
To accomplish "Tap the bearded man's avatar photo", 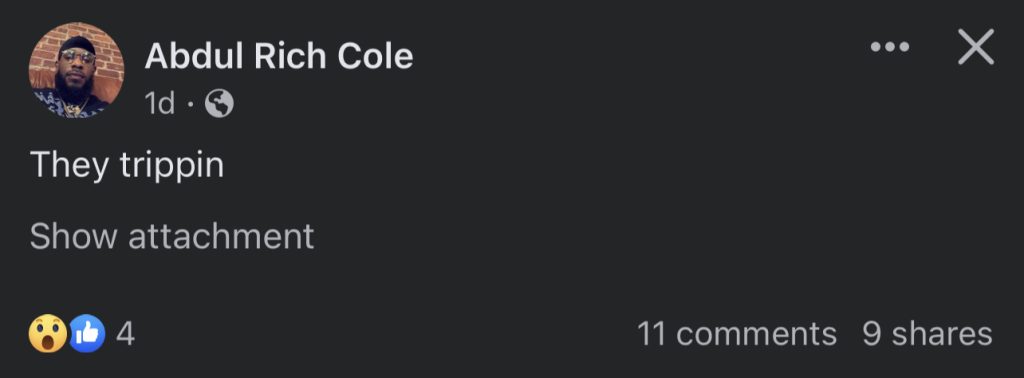I will pyautogui.click(x=76, y=70).
